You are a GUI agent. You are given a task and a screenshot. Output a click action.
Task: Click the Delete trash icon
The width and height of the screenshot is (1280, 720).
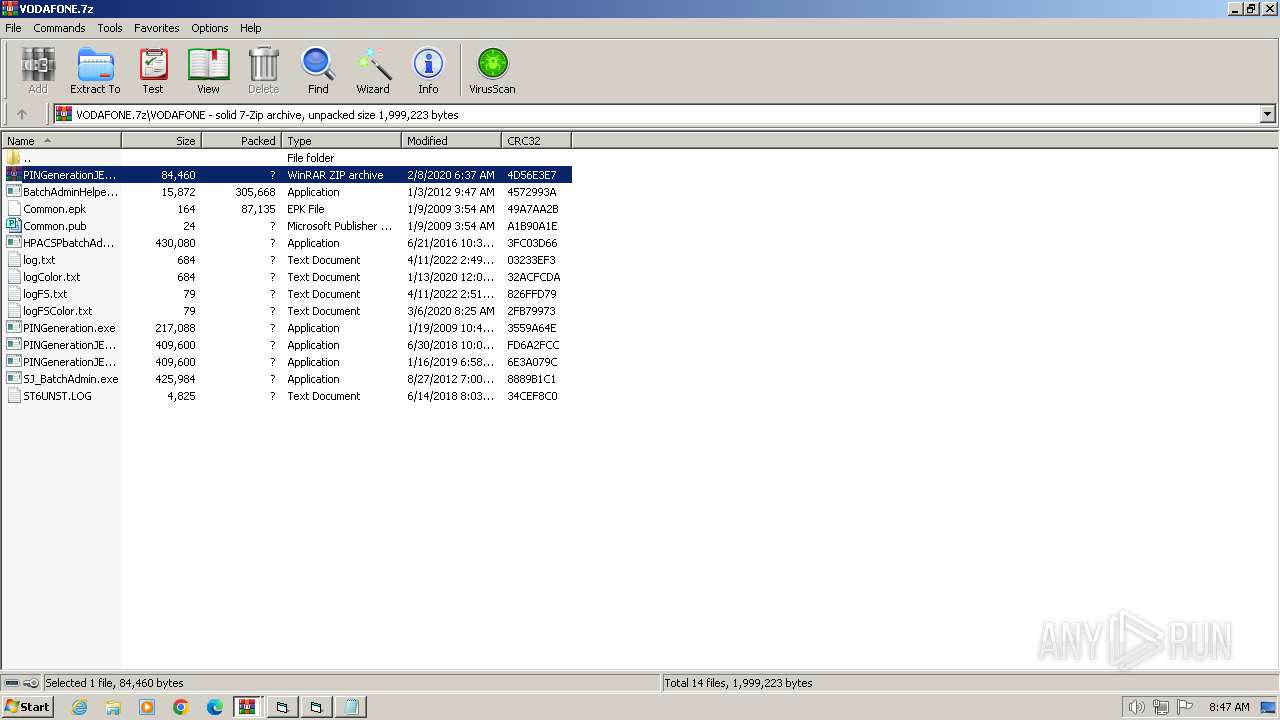263,71
